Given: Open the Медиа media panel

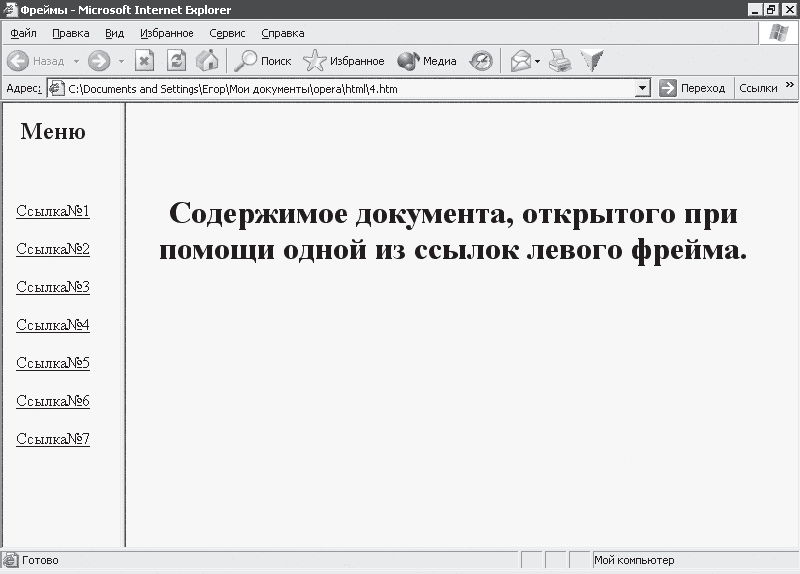Looking at the screenshot, I should pyautogui.click(x=427, y=61).
